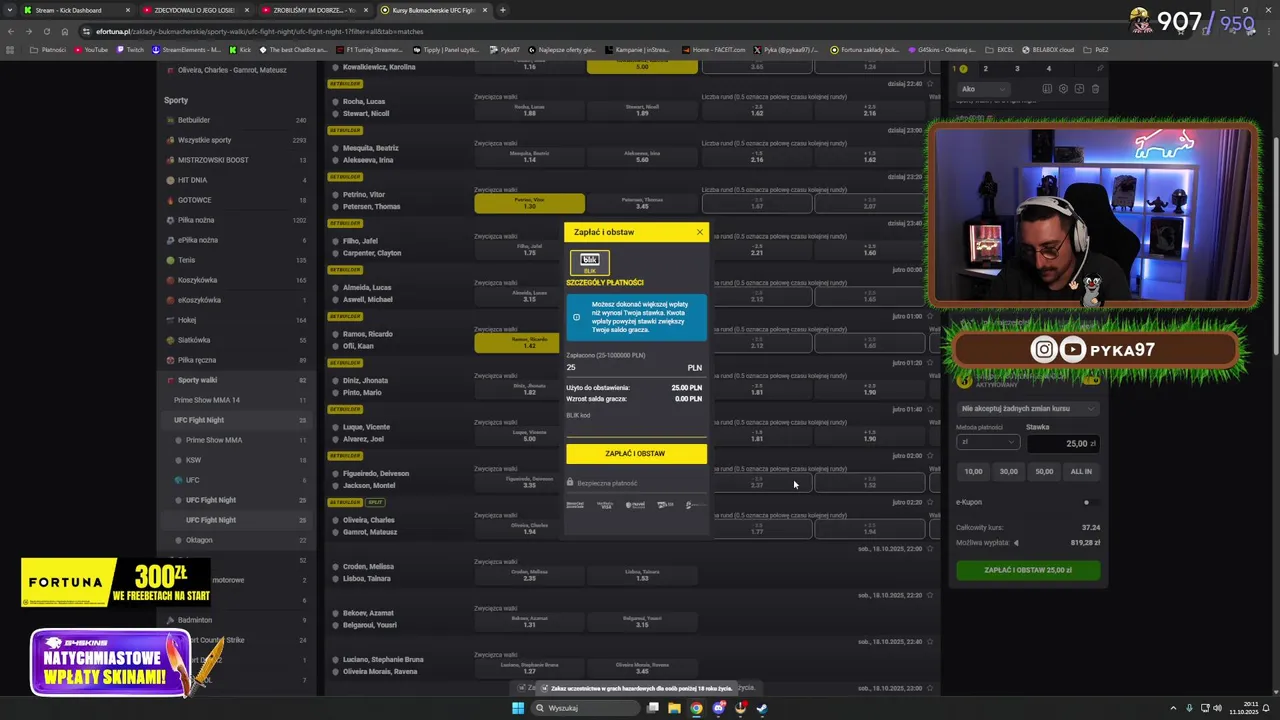Choose the 10,00 quick stake button
The image size is (1280, 720).
coord(973,471)
